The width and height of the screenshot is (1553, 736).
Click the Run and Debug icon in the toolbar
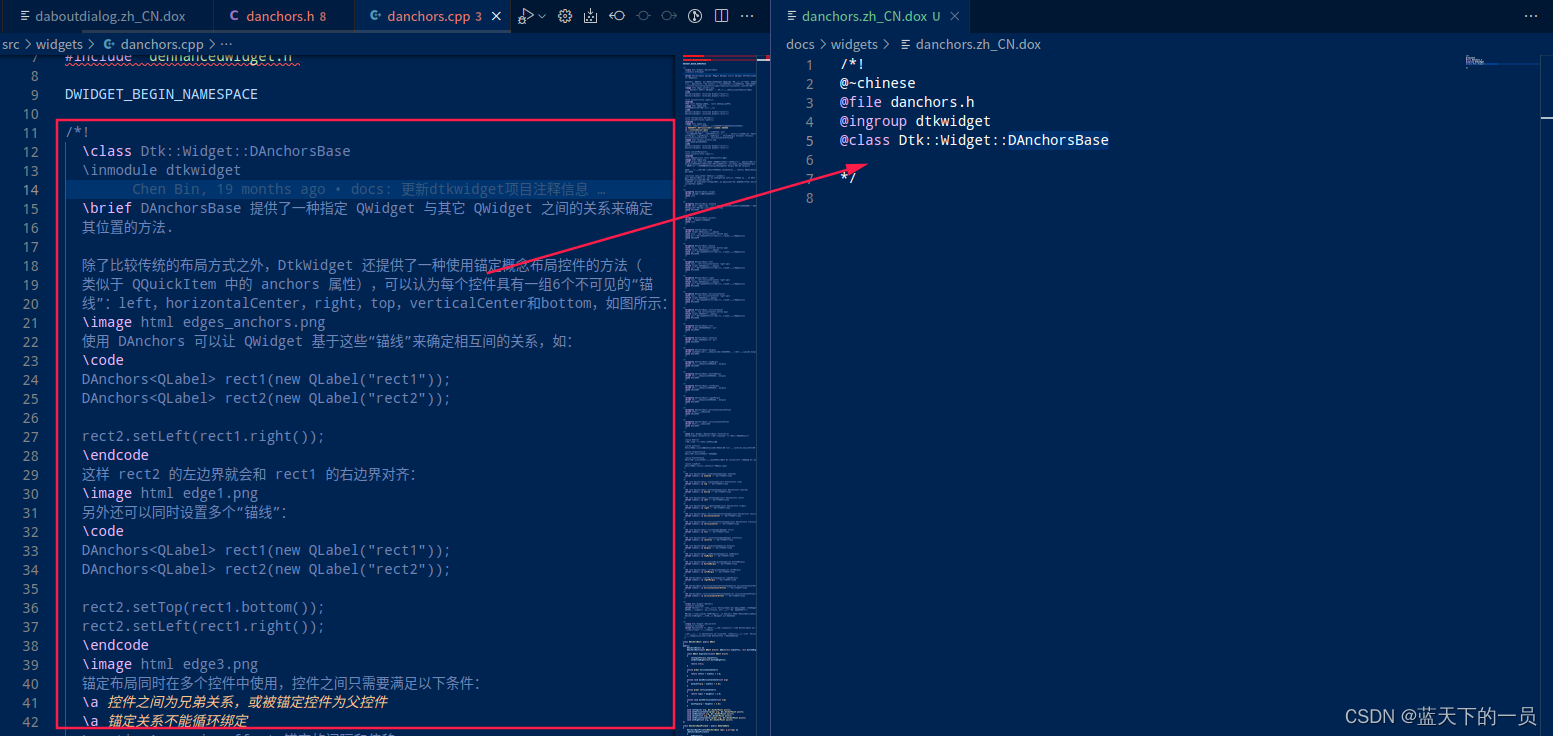click(524, 16)
